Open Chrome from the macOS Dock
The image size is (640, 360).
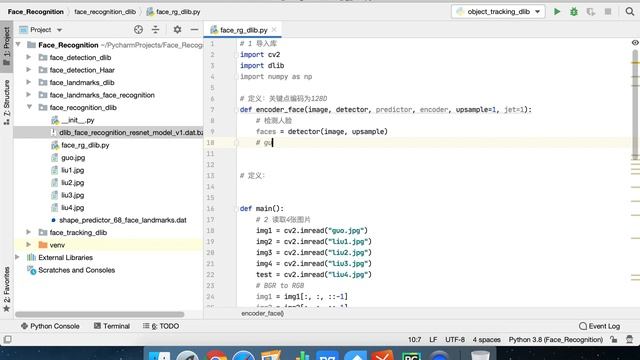coord(216,355)
